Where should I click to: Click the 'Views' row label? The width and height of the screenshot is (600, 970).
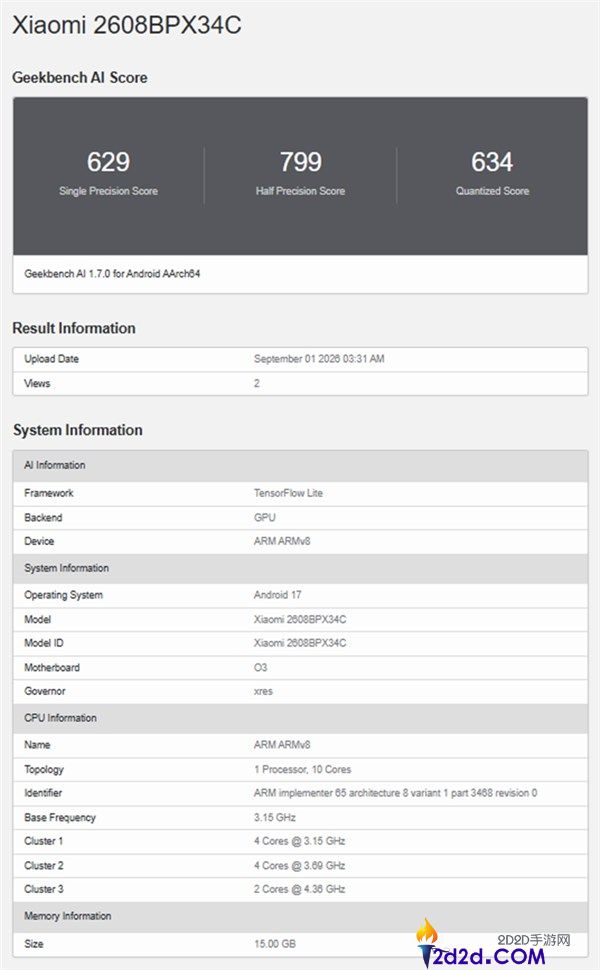37,384
